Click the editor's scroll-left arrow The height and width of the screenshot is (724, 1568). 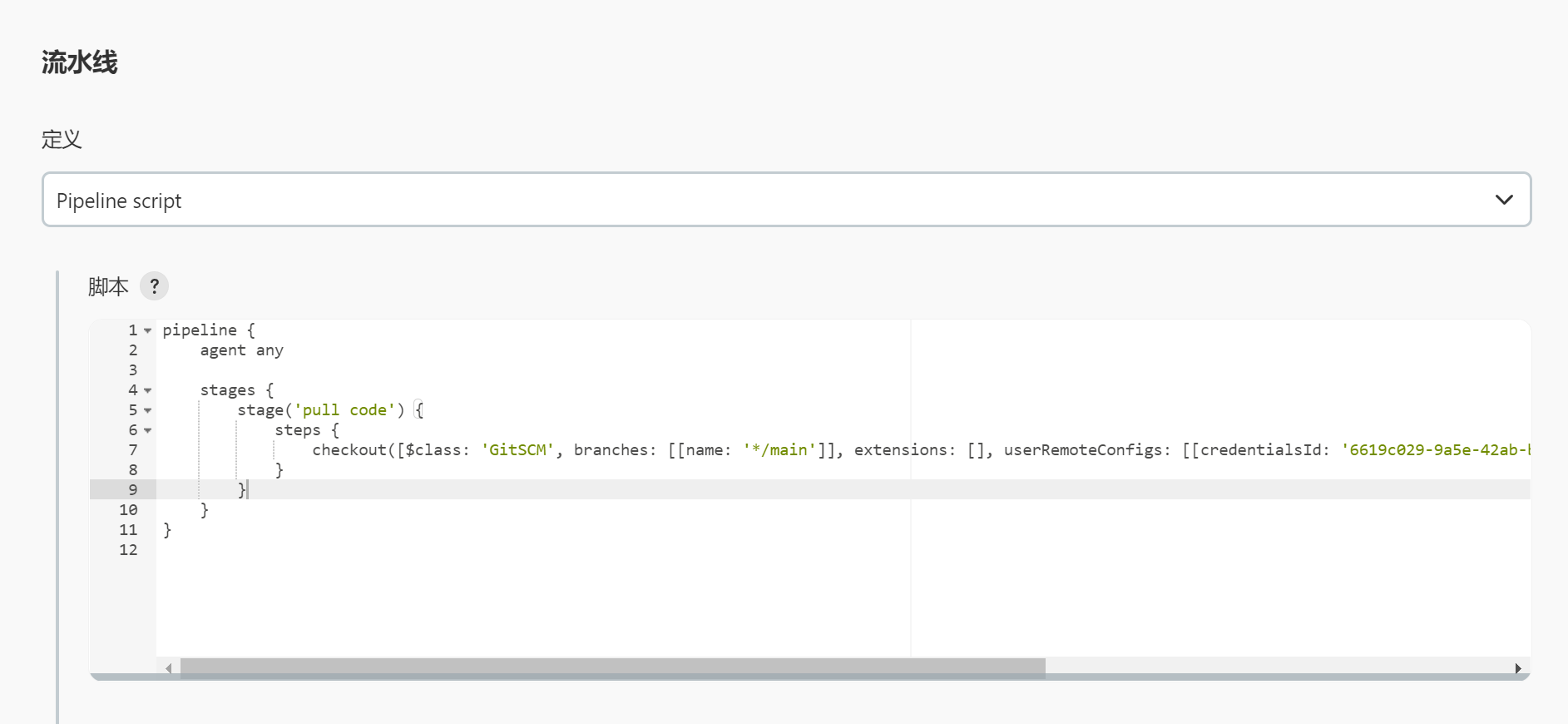pos(169,668)
